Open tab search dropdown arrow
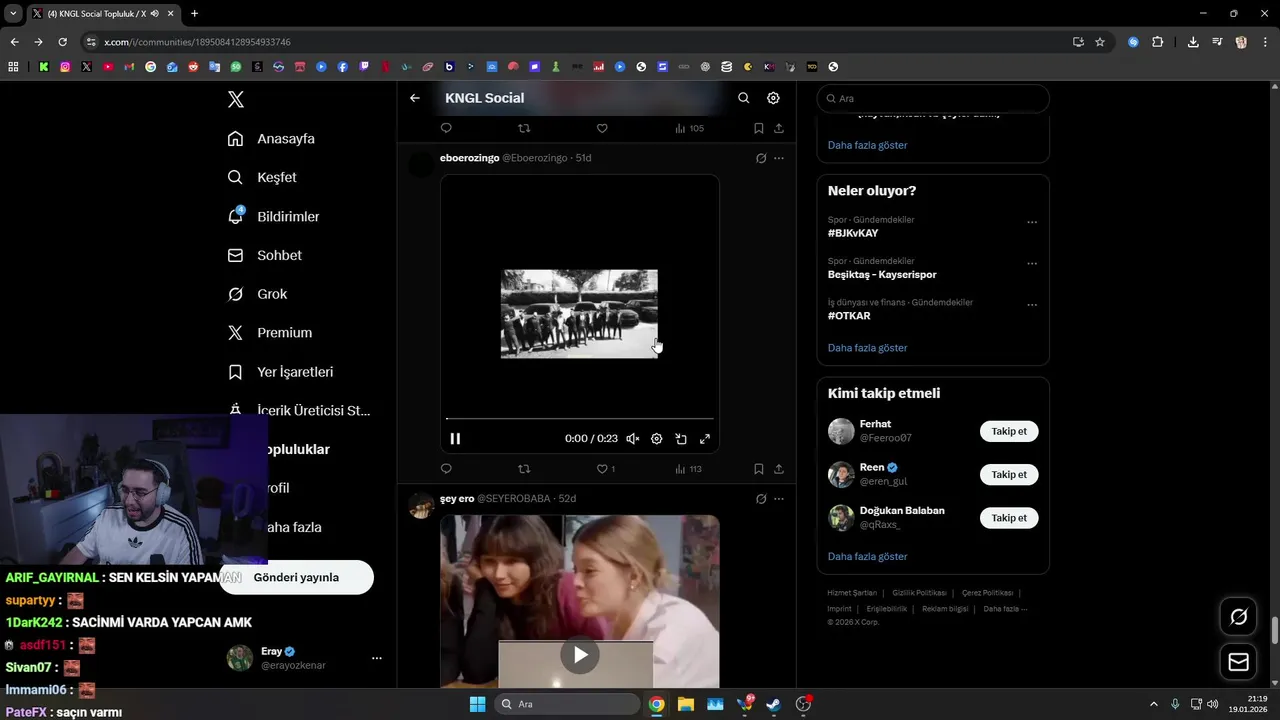The width and height of the screenshot is (1280, 720). 13,13
